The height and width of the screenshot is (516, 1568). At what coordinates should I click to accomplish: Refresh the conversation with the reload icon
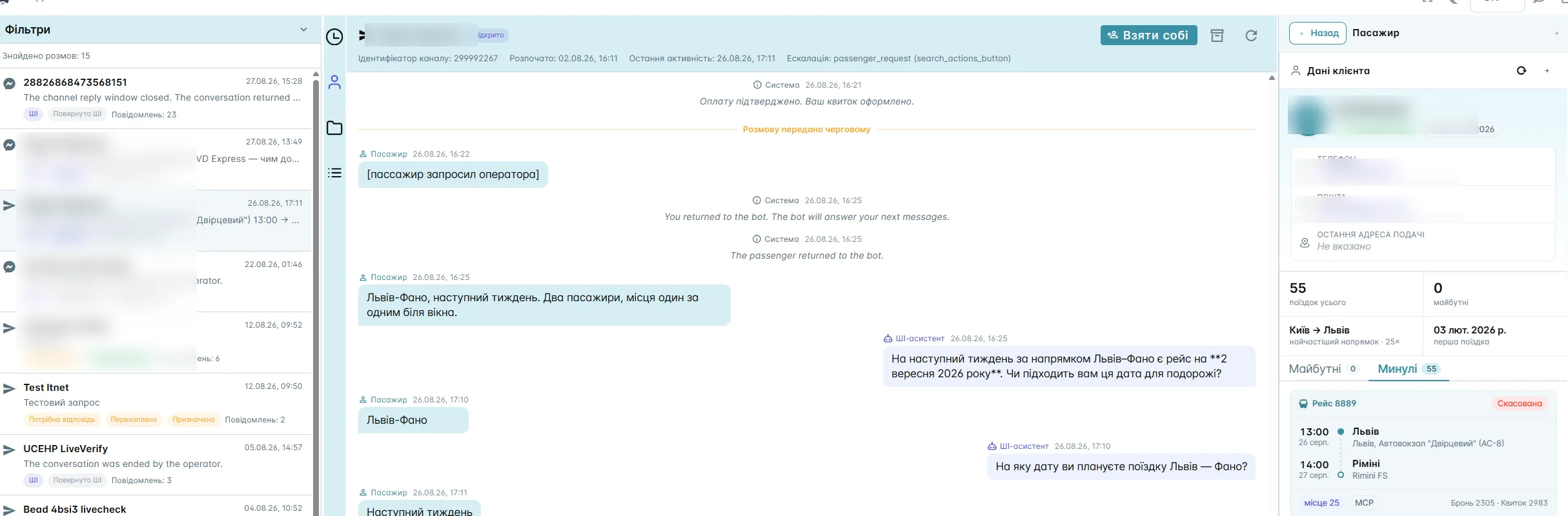click(x=1251, y=35)
